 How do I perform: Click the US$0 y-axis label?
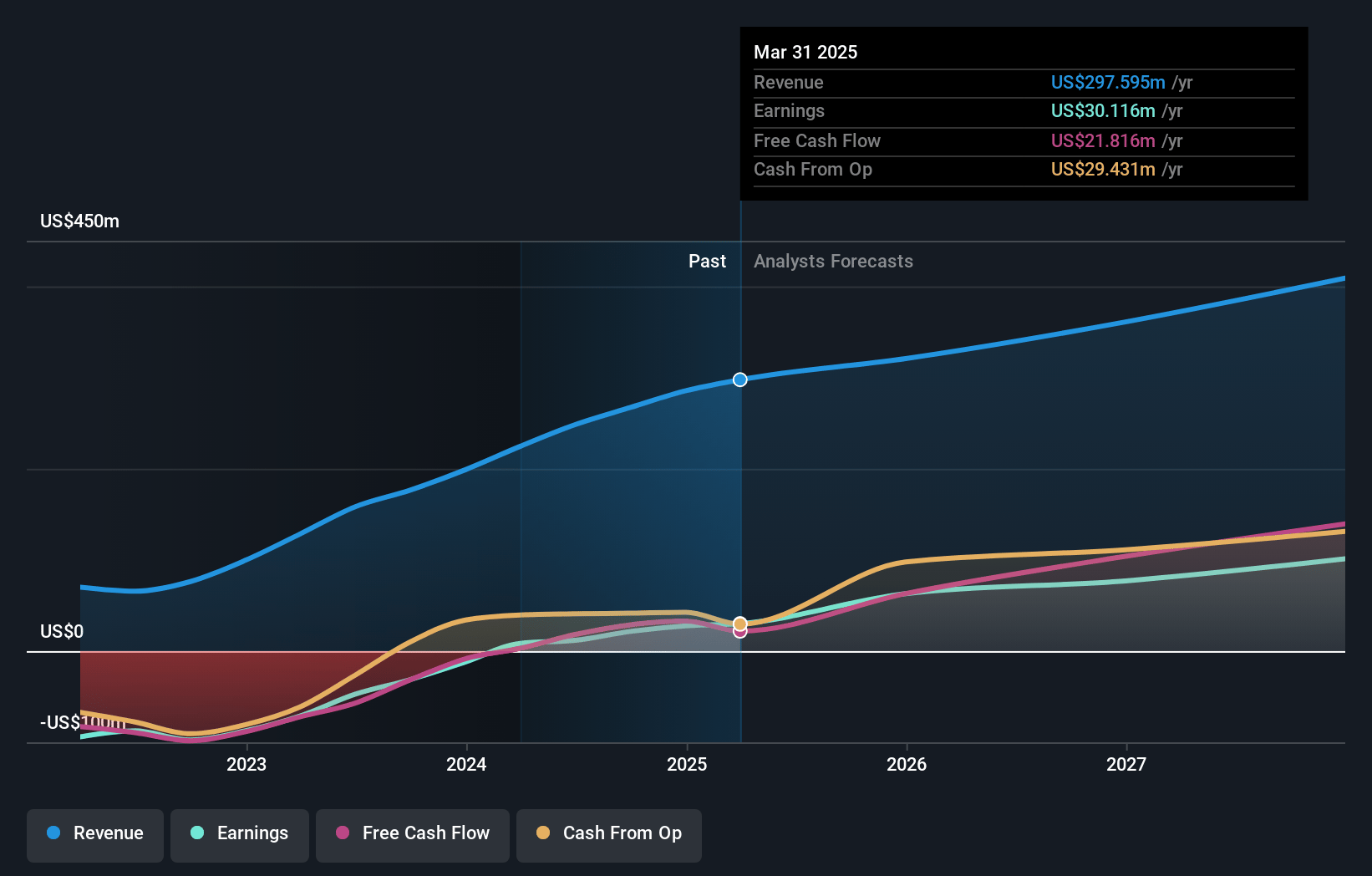[x=62, y=632]
